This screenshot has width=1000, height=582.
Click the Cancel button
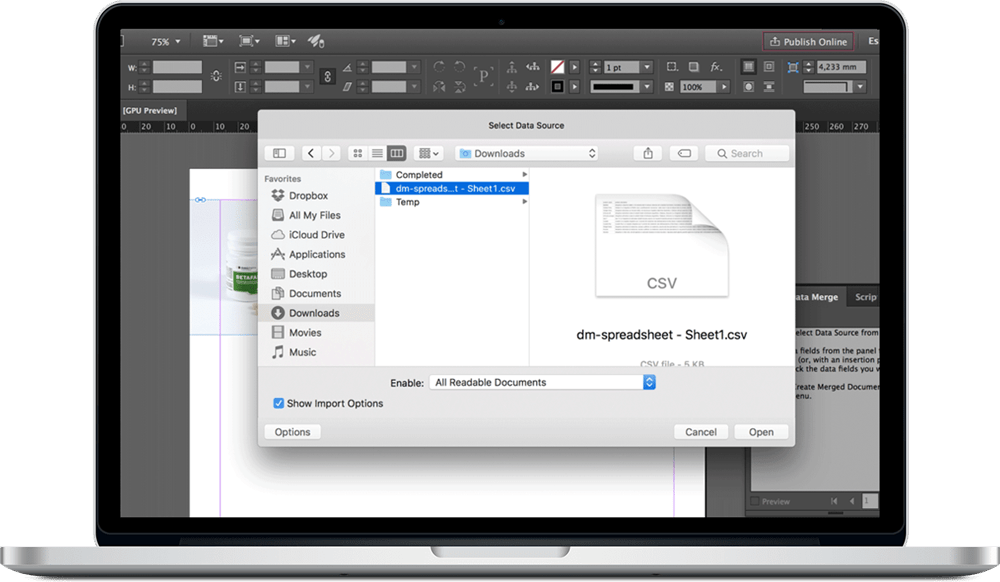tap(701, 432)
